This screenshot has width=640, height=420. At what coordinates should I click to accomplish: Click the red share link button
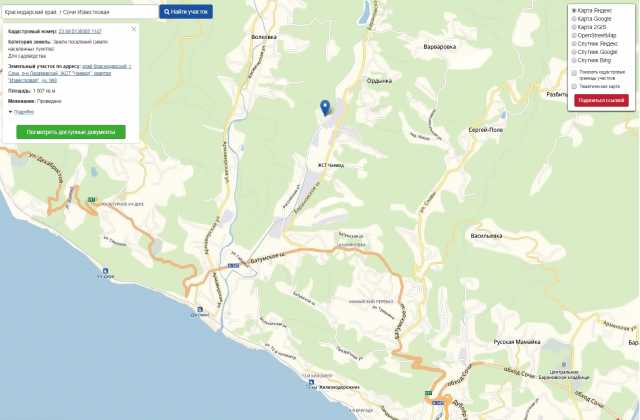[601, 100]
